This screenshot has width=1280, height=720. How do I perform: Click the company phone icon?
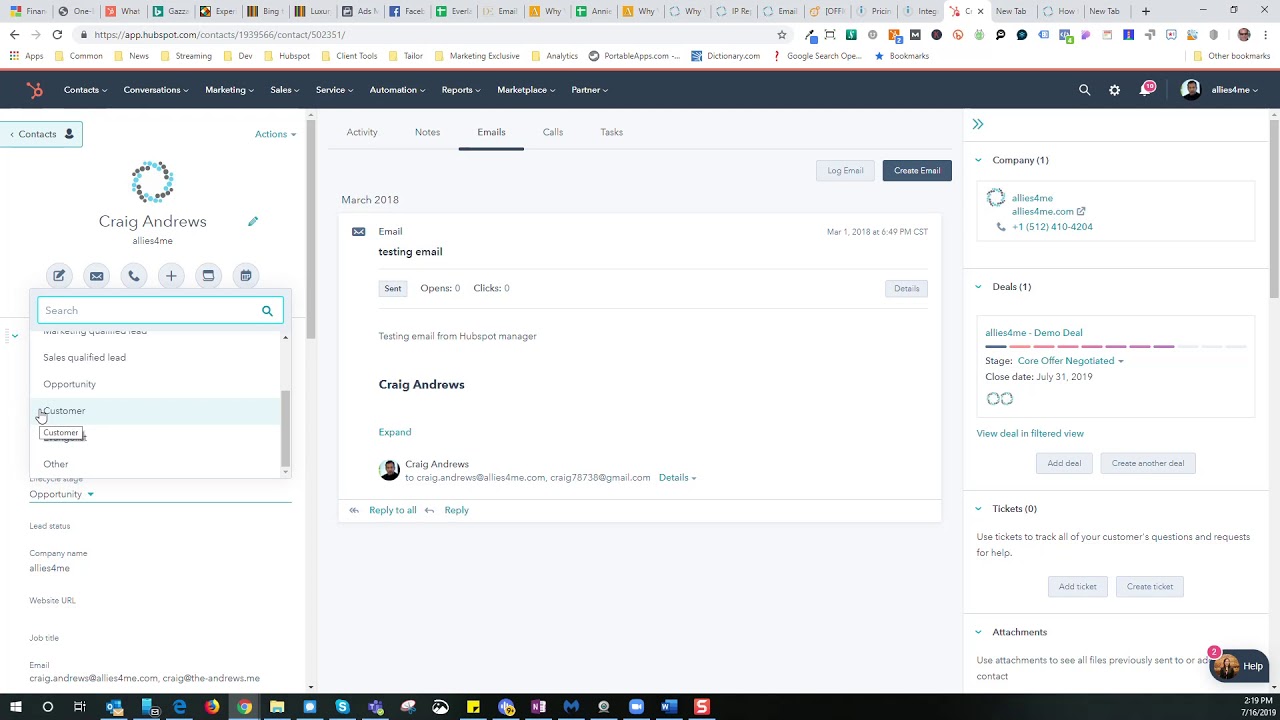[x=1001, y=227]
